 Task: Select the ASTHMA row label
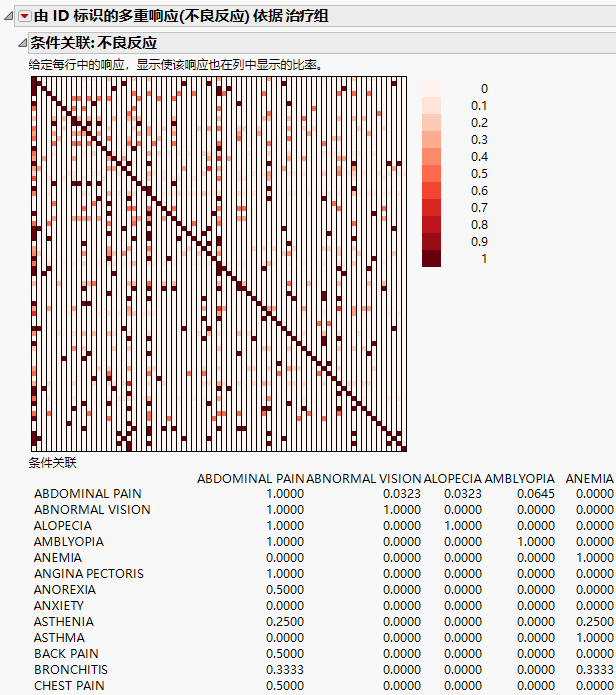coord(59,637)
